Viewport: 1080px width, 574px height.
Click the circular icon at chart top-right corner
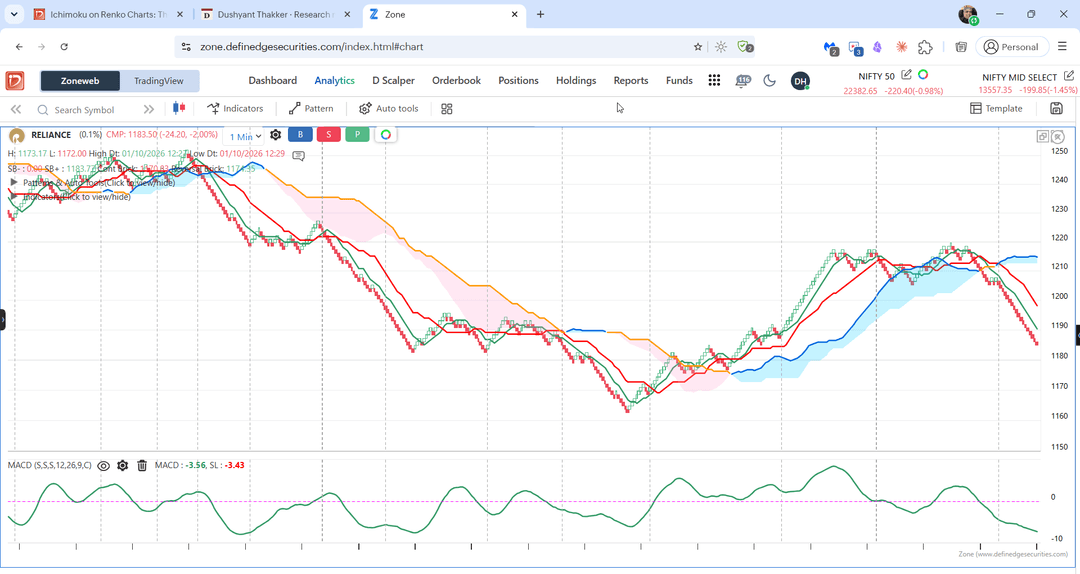point(1059,136)
